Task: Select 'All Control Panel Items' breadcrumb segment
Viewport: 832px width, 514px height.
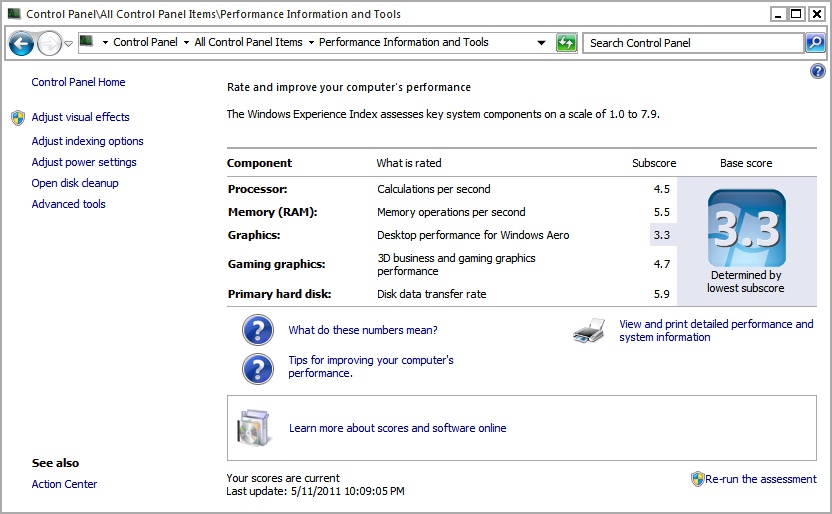Action: tap(248, 43)
